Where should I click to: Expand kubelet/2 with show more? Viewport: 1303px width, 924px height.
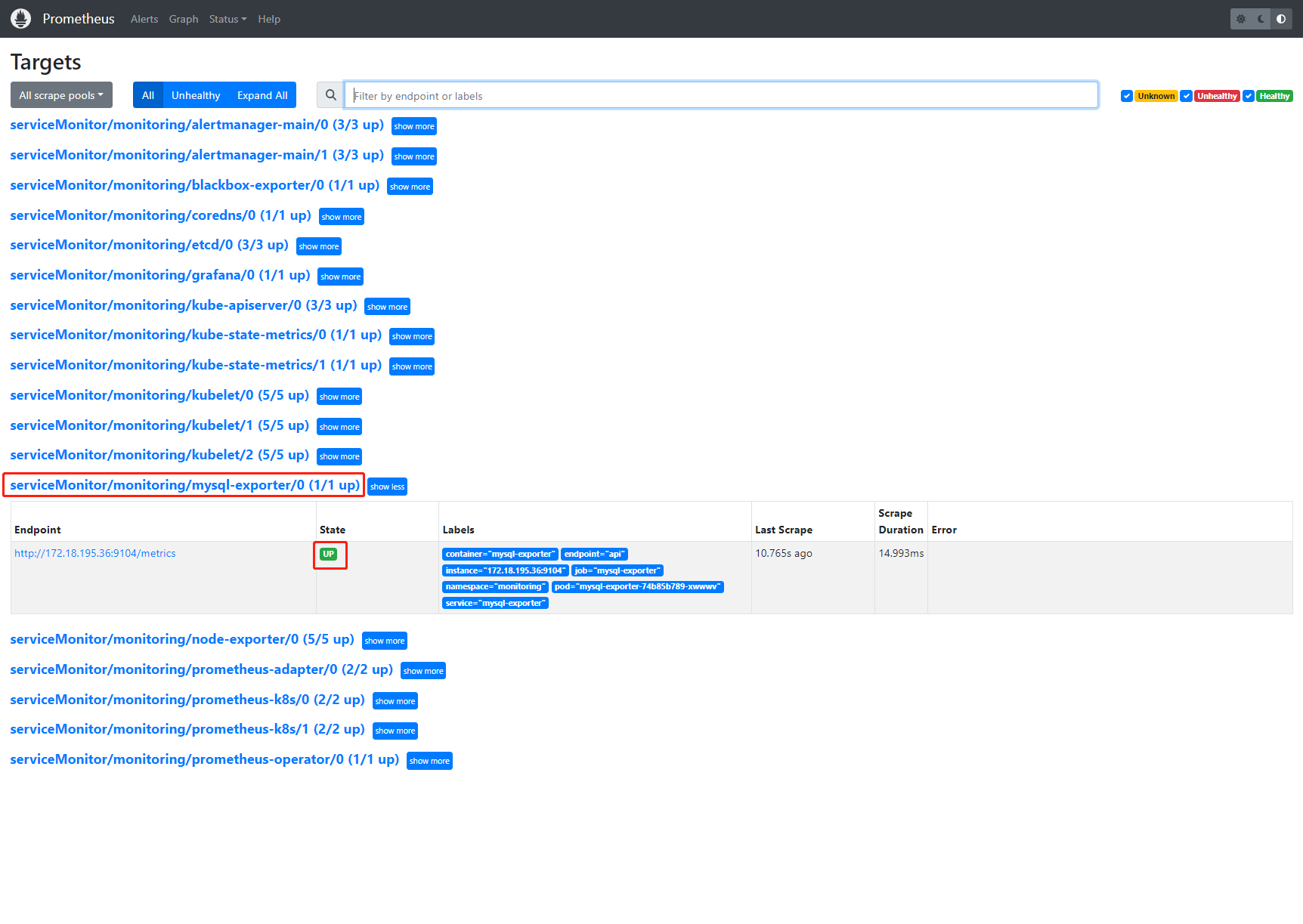339,456
